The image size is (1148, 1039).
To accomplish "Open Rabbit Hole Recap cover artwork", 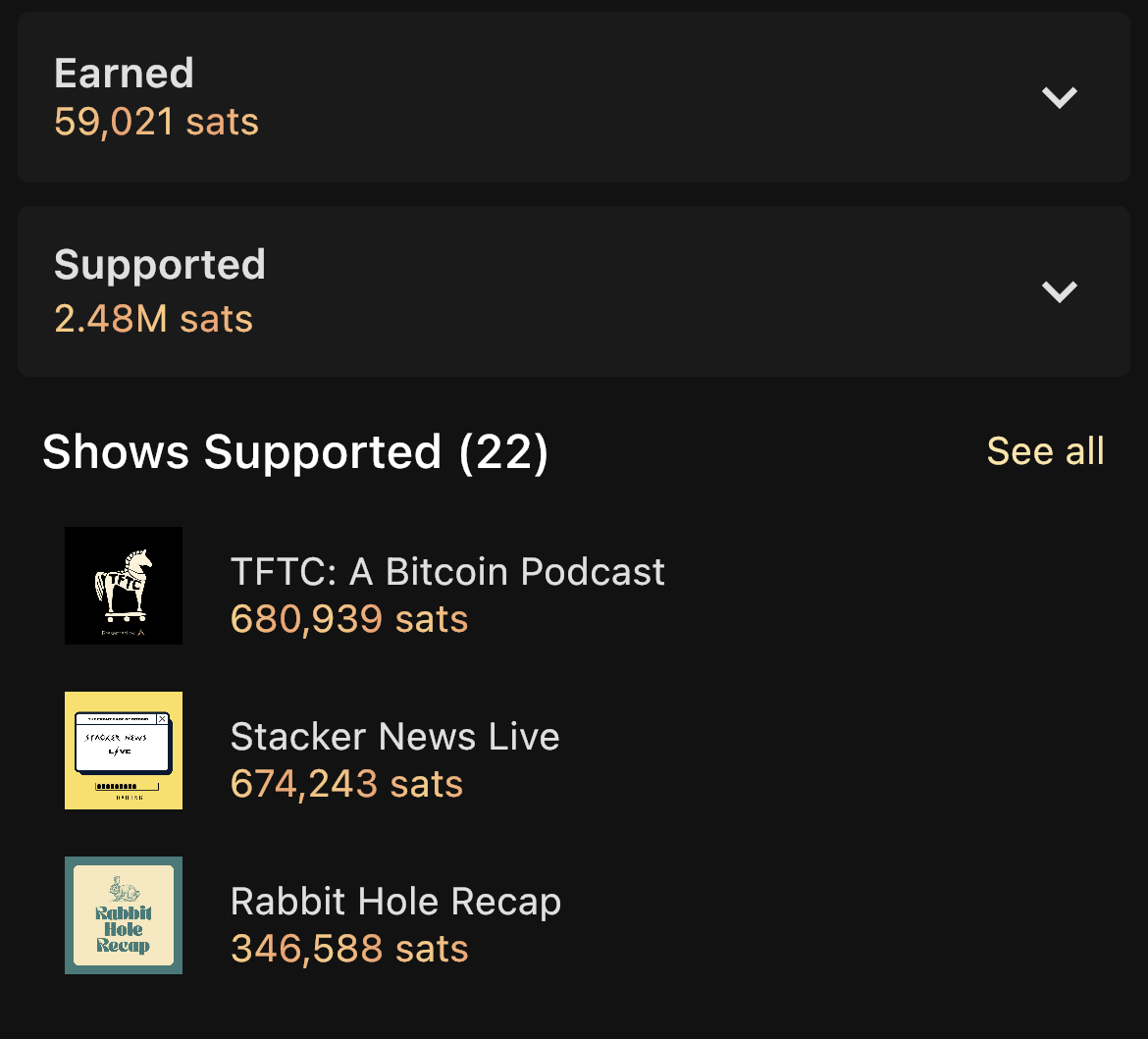I will pyautogui.click(x=124, y=915).
